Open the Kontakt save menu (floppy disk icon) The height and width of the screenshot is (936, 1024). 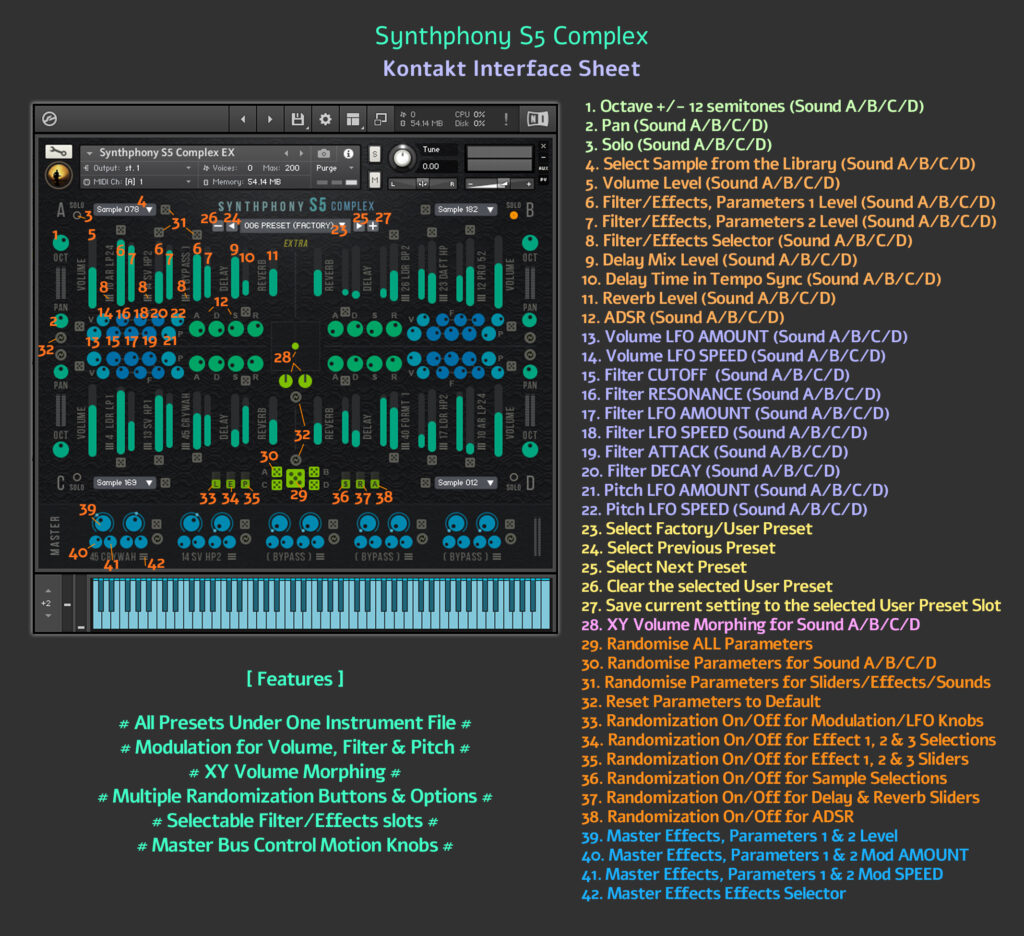(x=298, y=119)
